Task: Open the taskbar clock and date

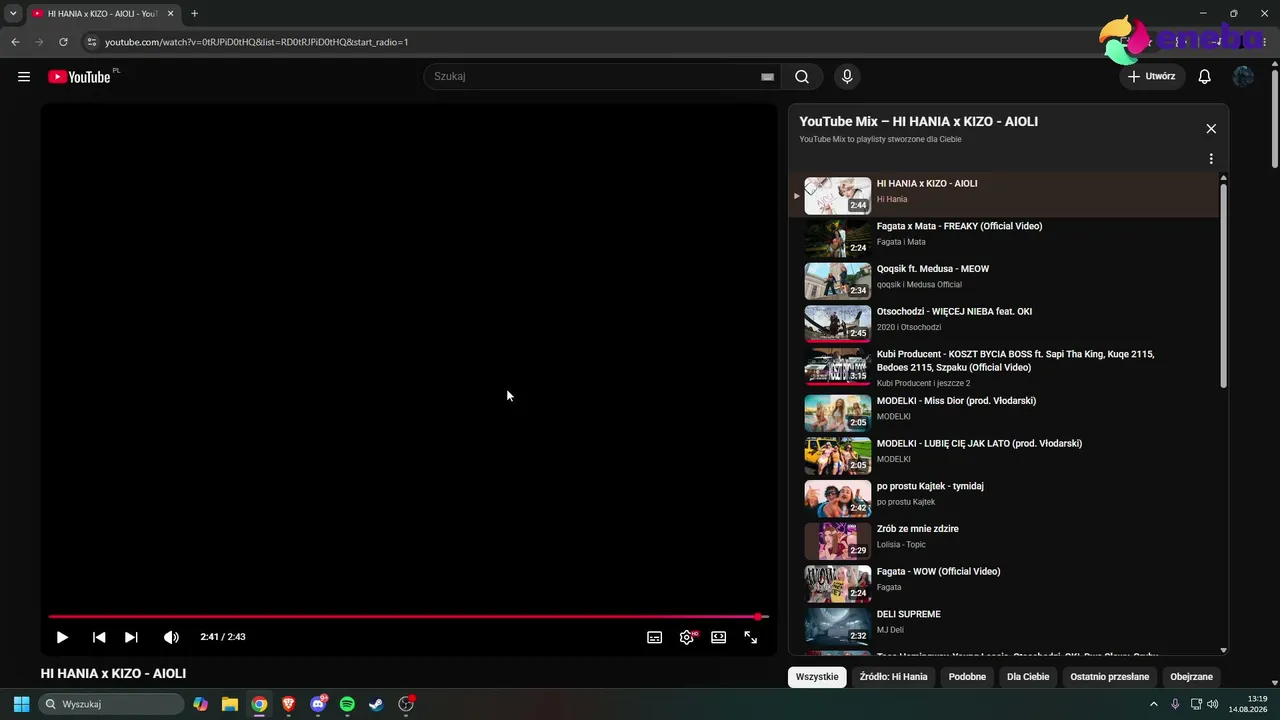Action: click(1248, 704)
